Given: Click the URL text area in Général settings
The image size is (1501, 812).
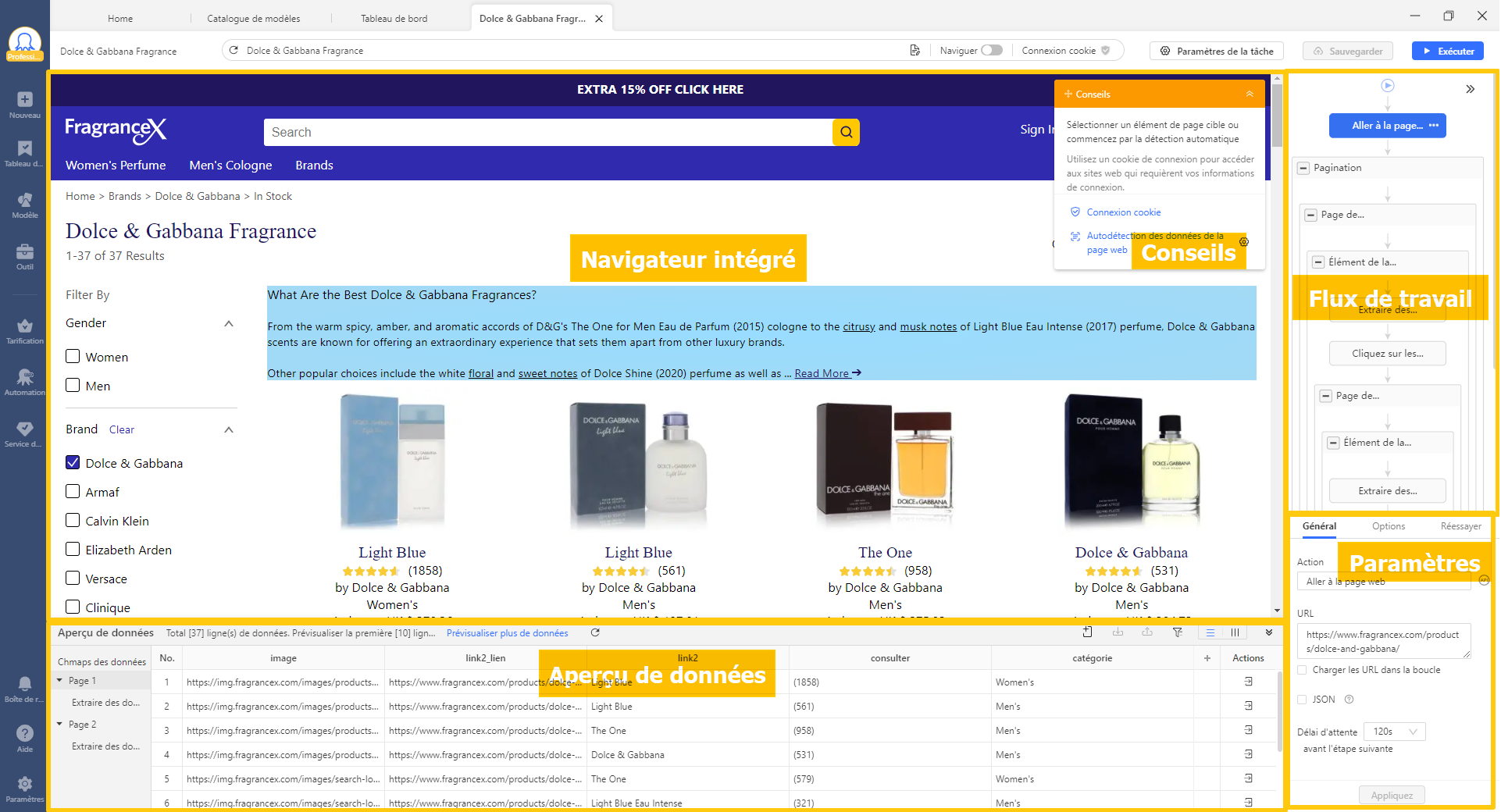Looking at the screenshot, I should tap(1384, 641).
